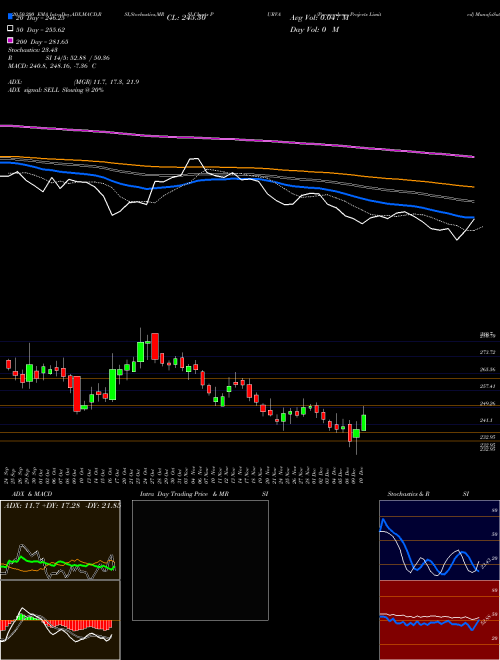Click the ADX signal SELL text
The image size is (500, 660).
56,90
